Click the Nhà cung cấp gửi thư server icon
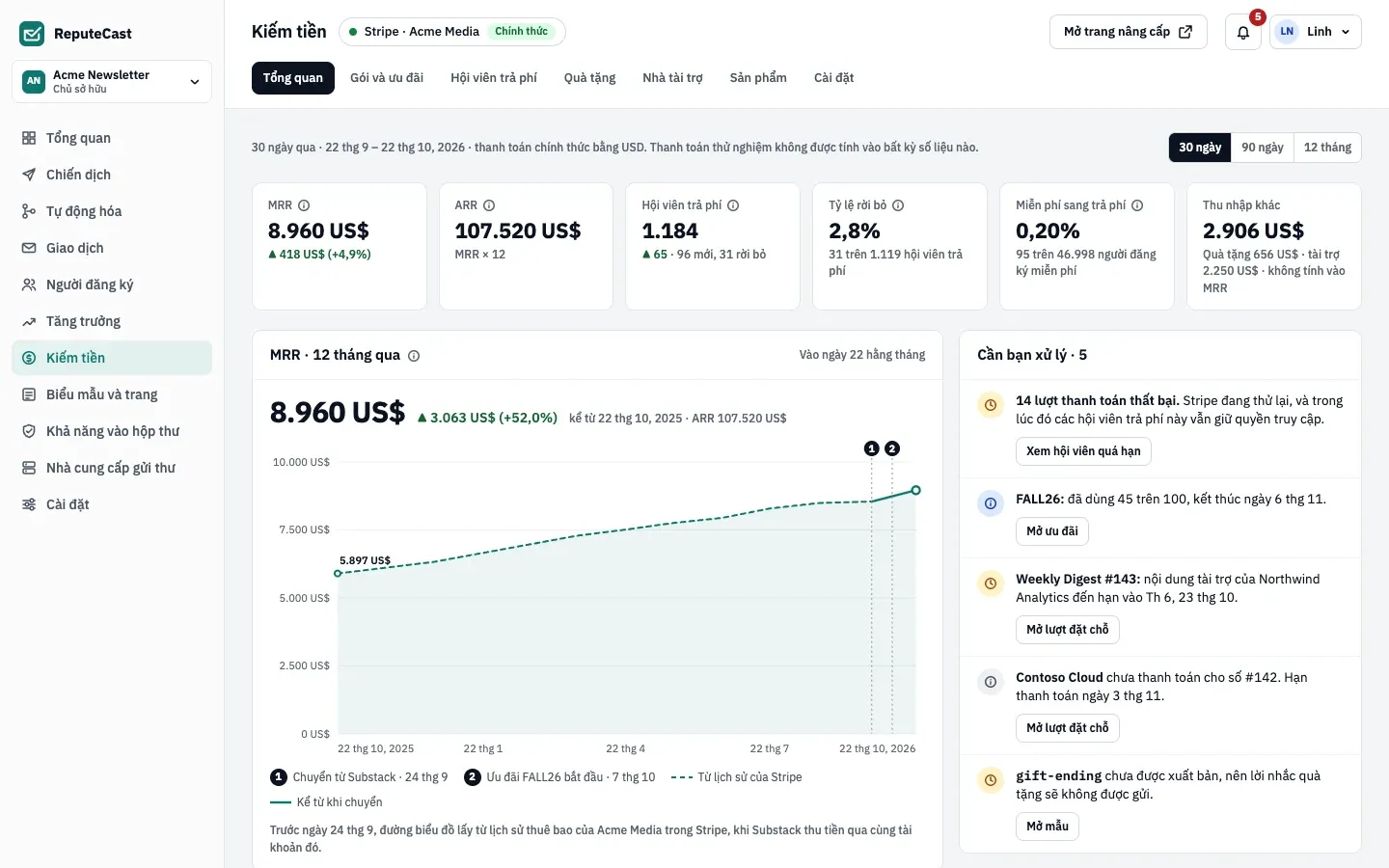The width and height of the screenshot is (1389, 868). click(29, 468)
